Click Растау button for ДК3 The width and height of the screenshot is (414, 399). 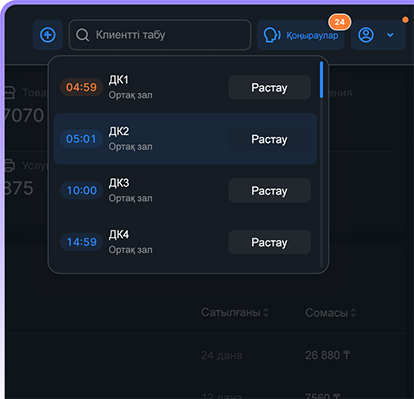point(270,190)
